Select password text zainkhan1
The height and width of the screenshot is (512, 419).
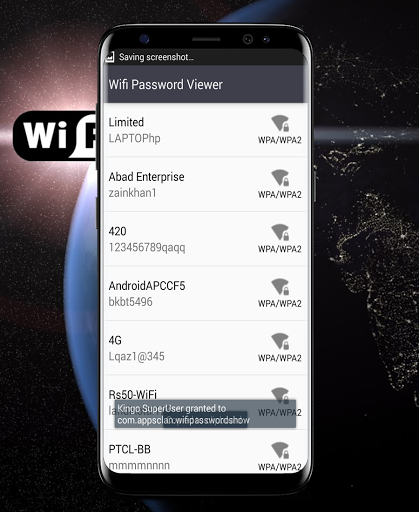click(x=132, y=193)
